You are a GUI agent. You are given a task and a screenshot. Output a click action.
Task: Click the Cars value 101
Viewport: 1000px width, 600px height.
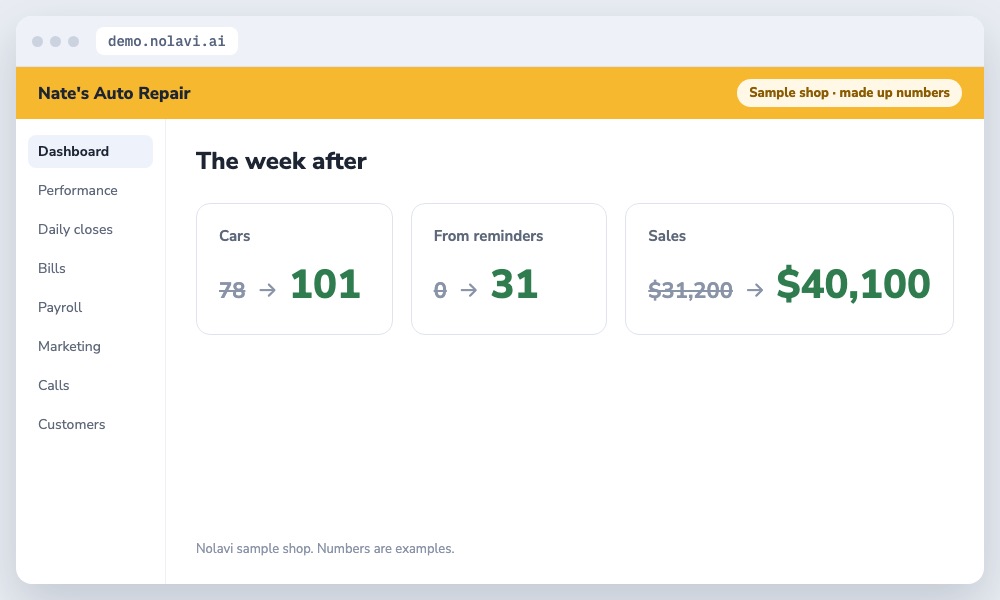click(x=325, y=284)
